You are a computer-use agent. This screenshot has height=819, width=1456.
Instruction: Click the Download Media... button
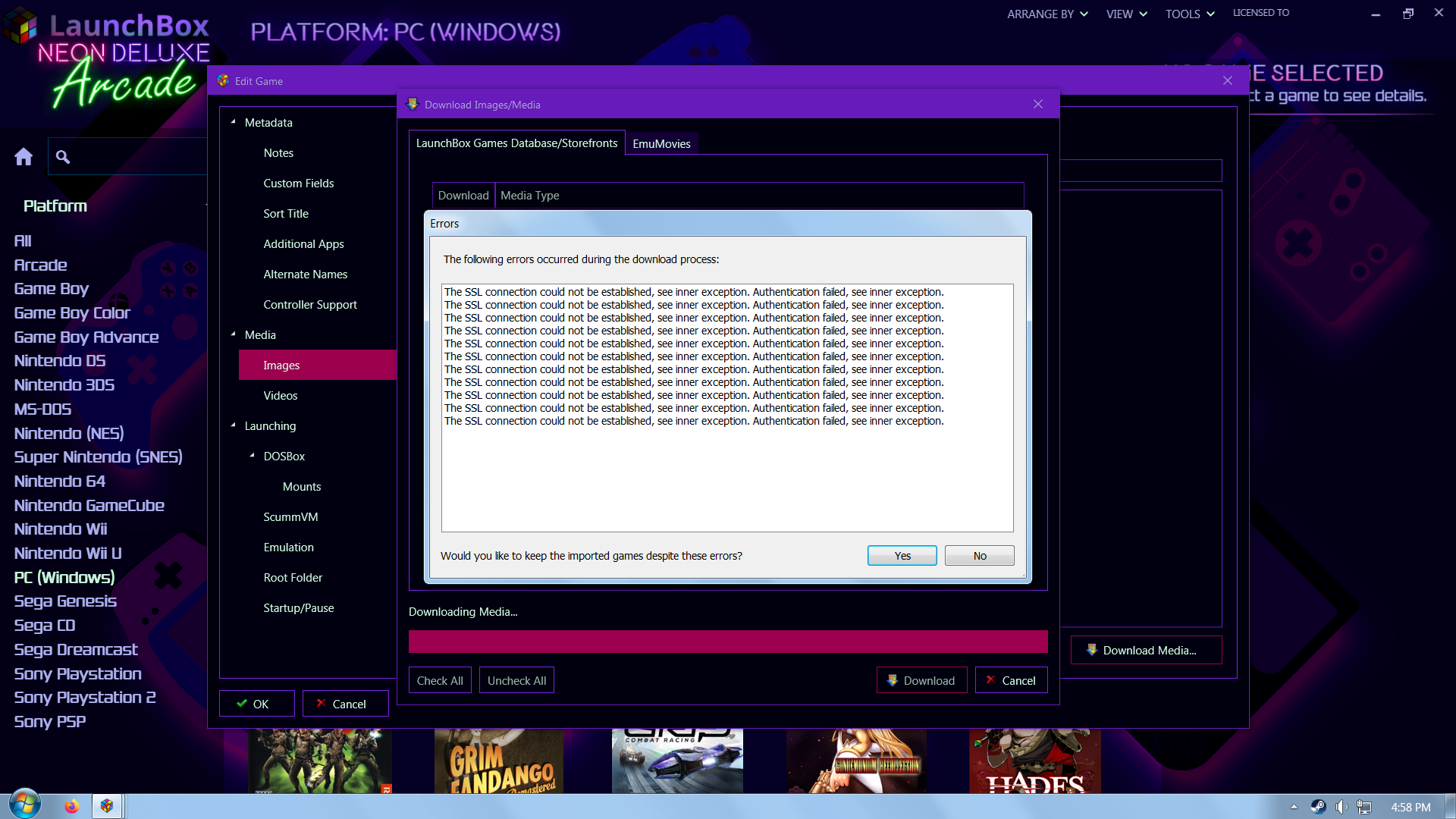pos(1146,650)
